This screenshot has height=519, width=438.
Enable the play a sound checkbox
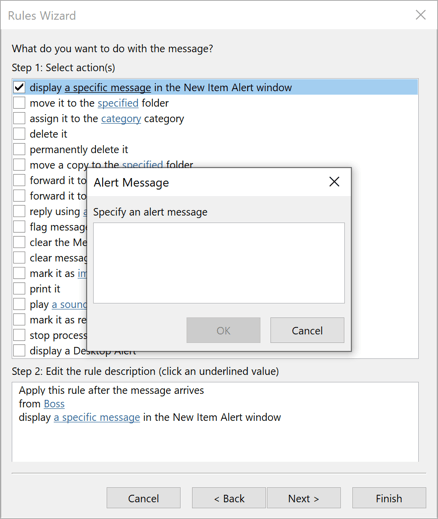point(19,304)
